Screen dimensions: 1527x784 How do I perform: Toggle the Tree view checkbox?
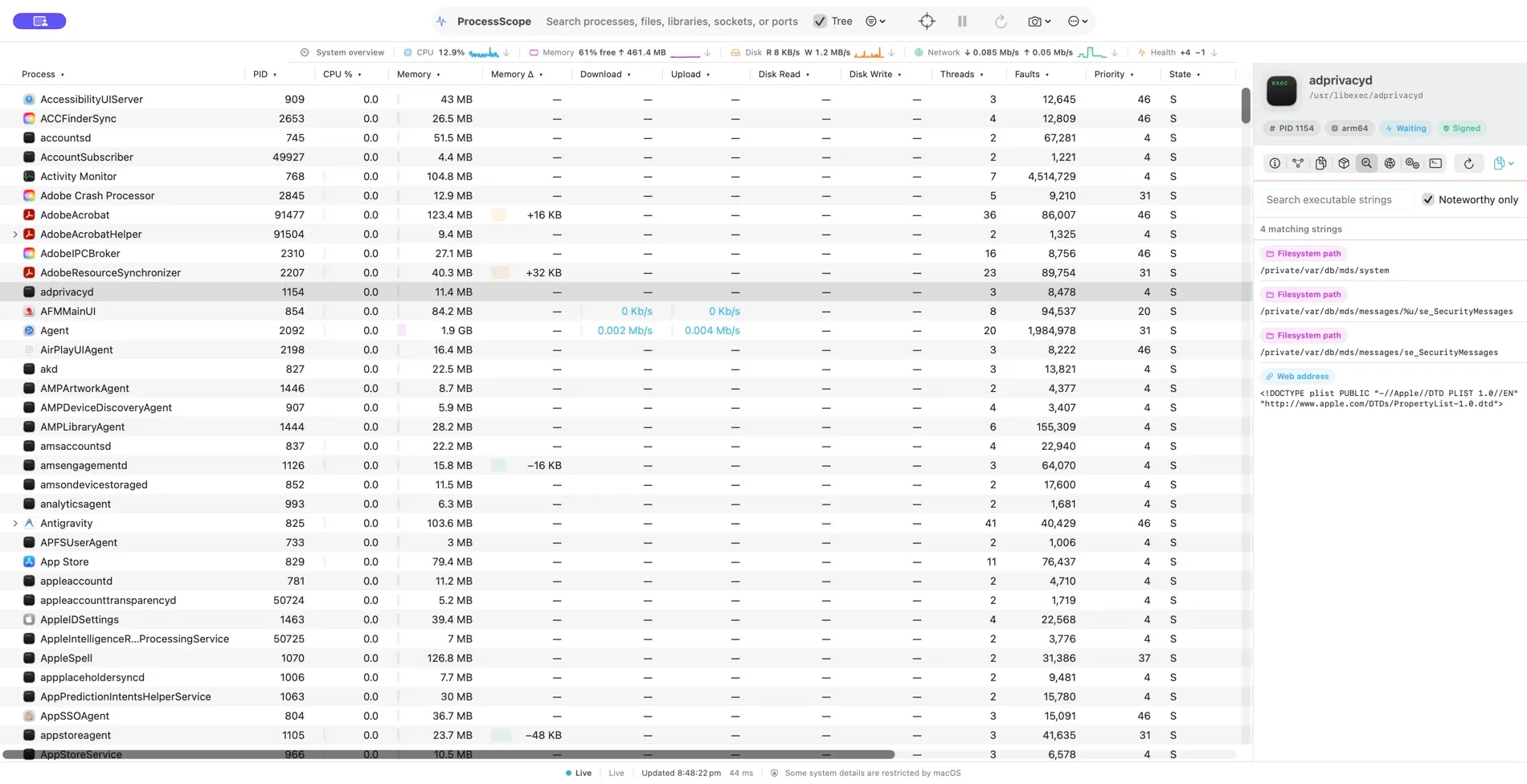coord(820,22)
